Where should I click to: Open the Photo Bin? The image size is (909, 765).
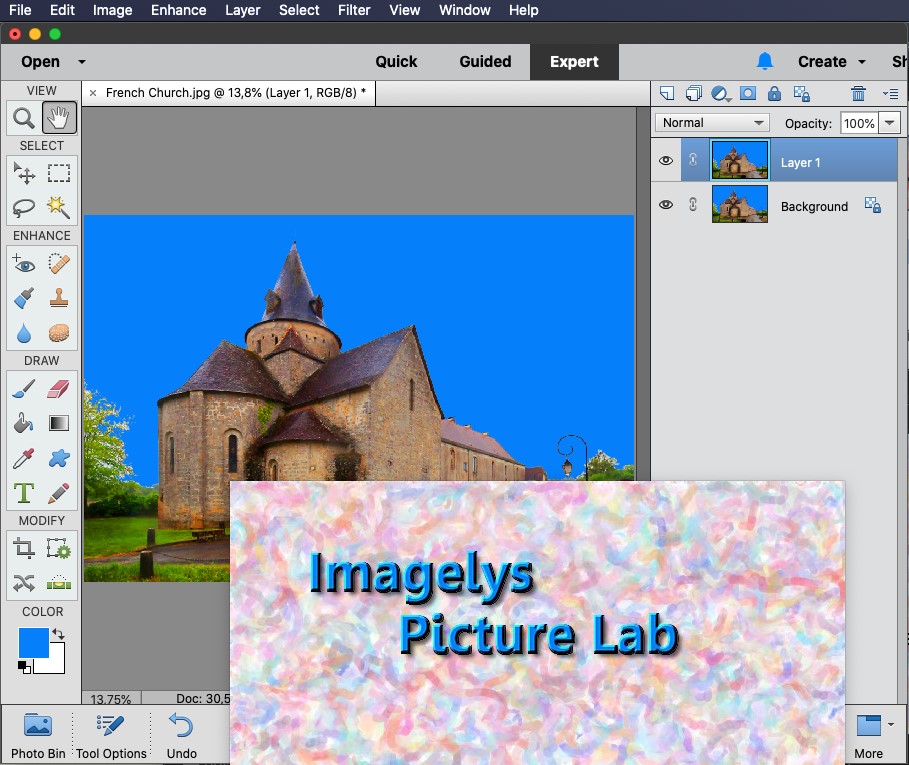click(38, 735)
